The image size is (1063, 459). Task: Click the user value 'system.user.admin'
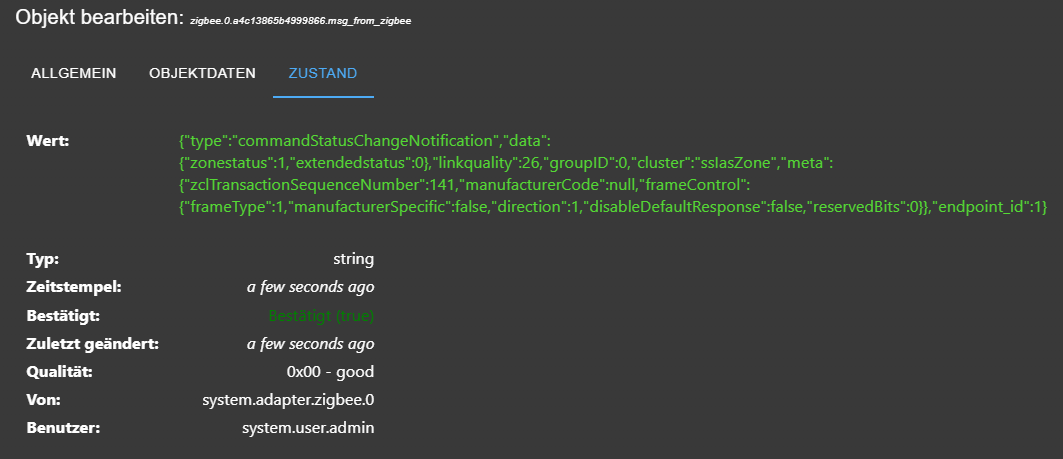point(308,428)
